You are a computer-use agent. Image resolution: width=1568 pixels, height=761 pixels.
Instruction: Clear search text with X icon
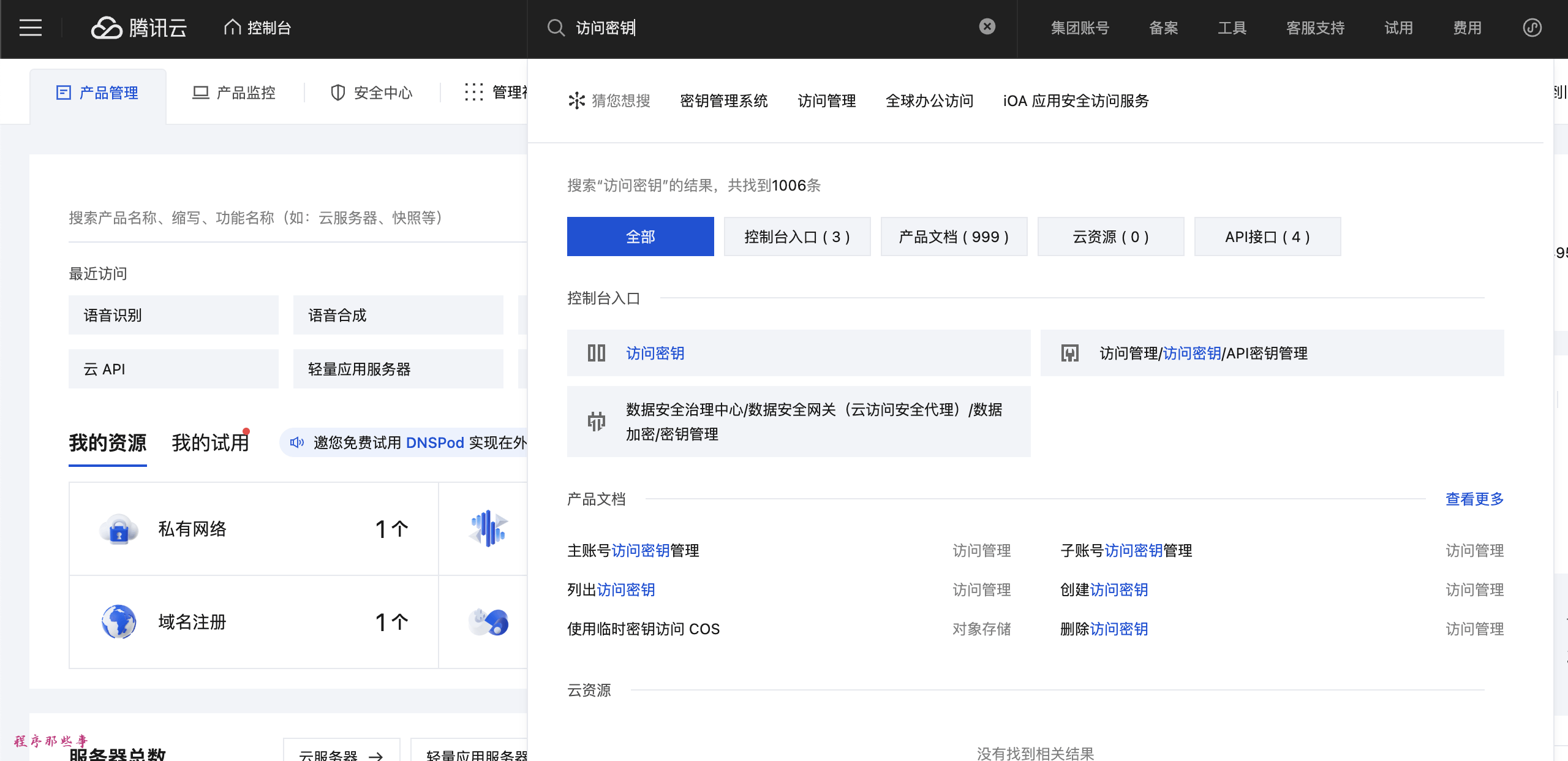[x=987, y=26]
